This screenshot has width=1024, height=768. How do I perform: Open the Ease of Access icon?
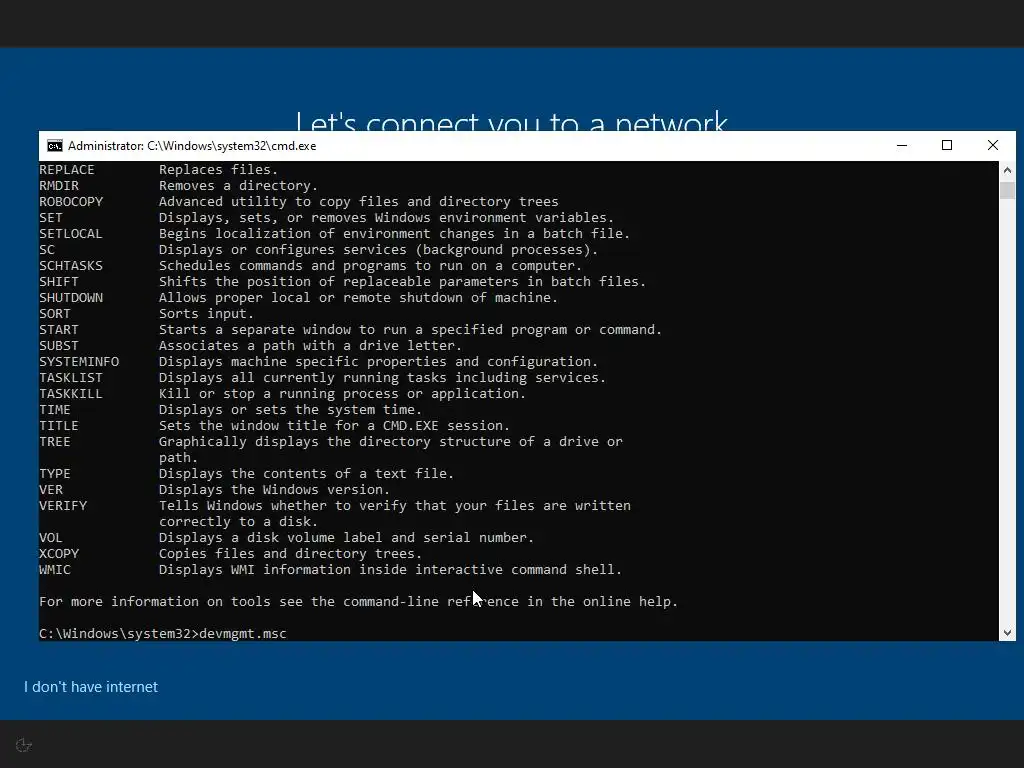24,745
